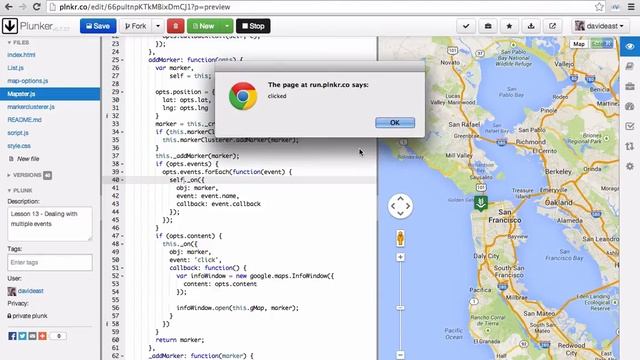The image size is (640, 360).
Task: Open New dropdown arrow
Action: pos(227,26)
